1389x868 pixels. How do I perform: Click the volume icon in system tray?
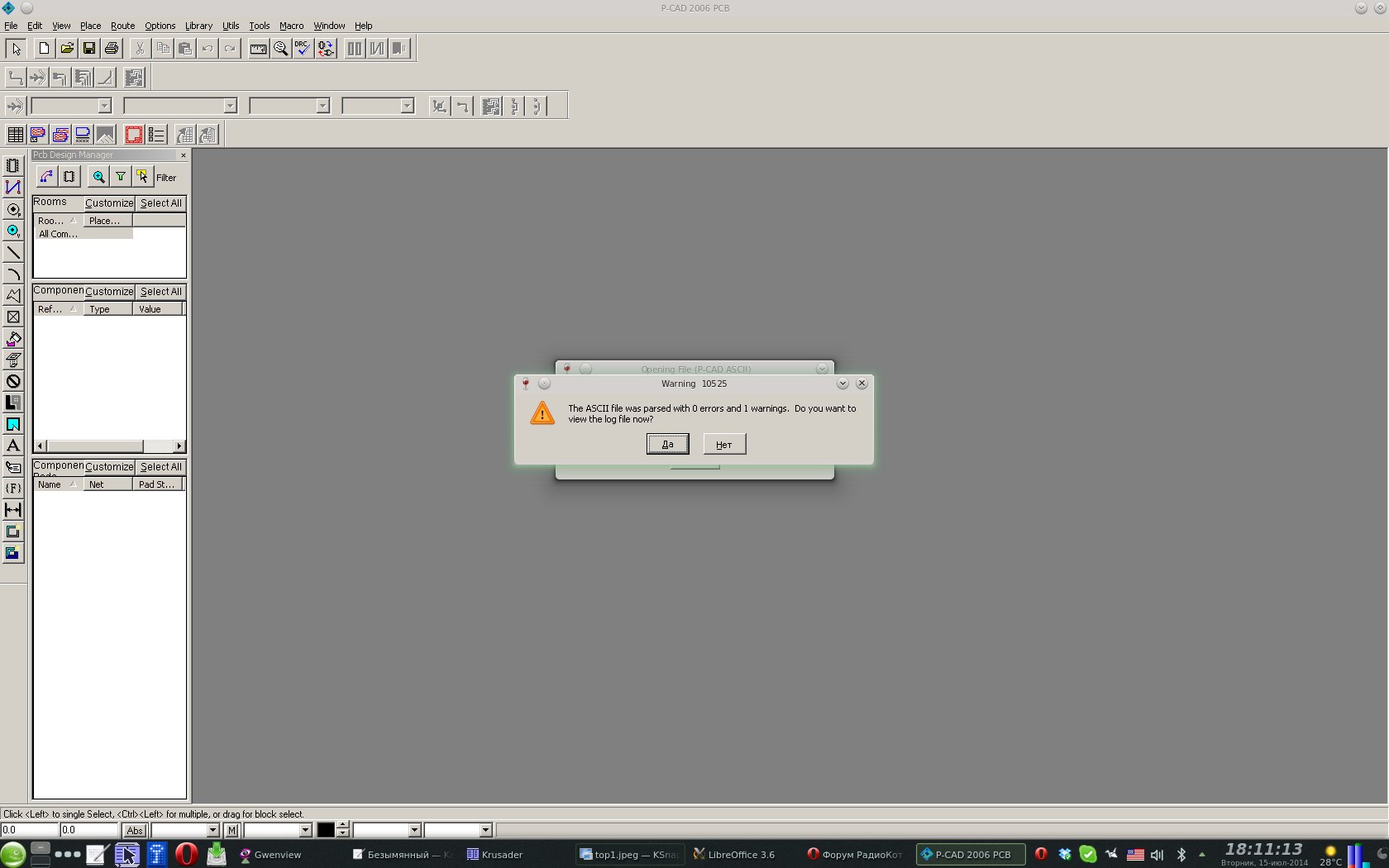(x=1157, y=855)
